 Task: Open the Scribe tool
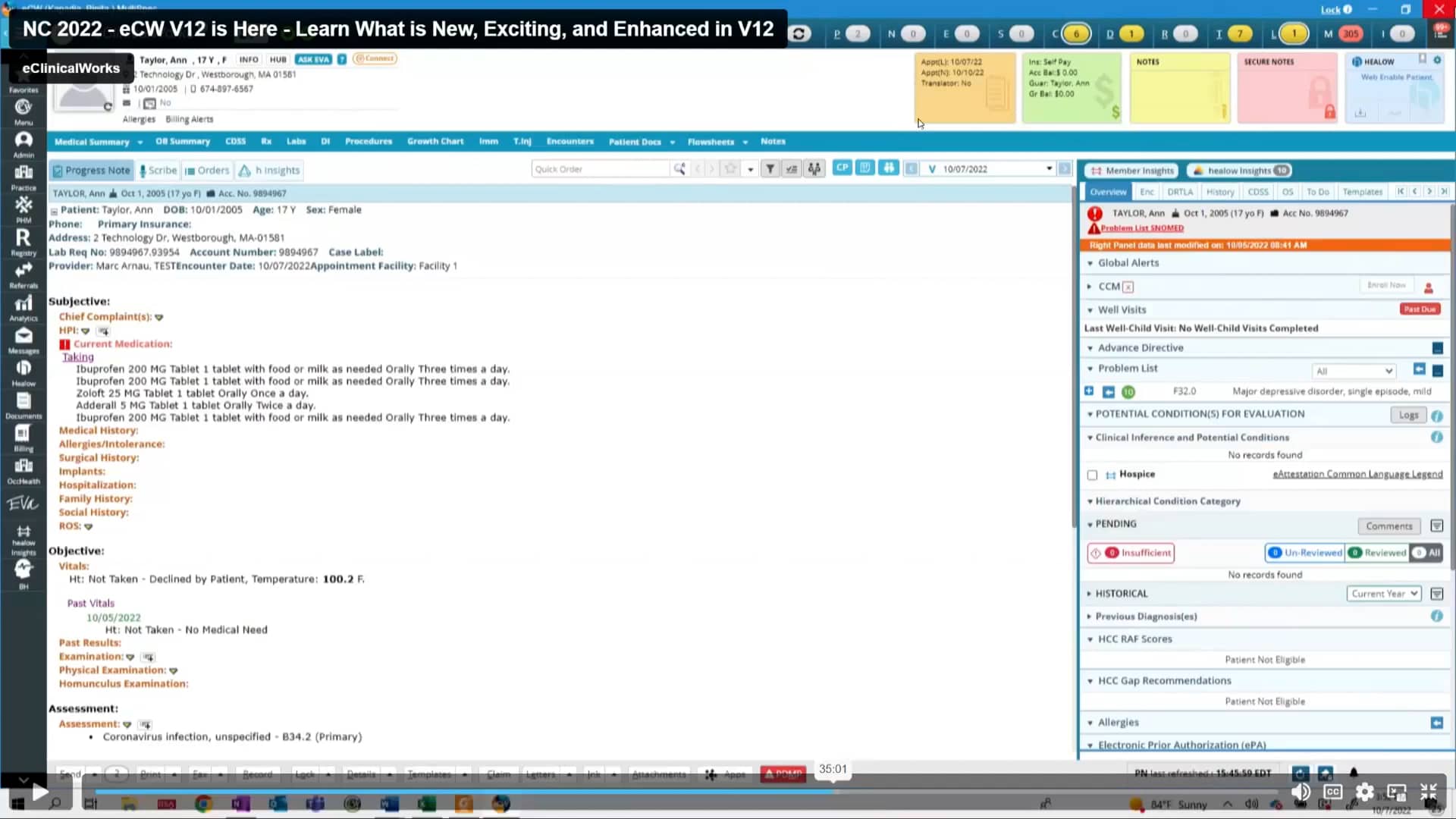[x=157, y=170]
